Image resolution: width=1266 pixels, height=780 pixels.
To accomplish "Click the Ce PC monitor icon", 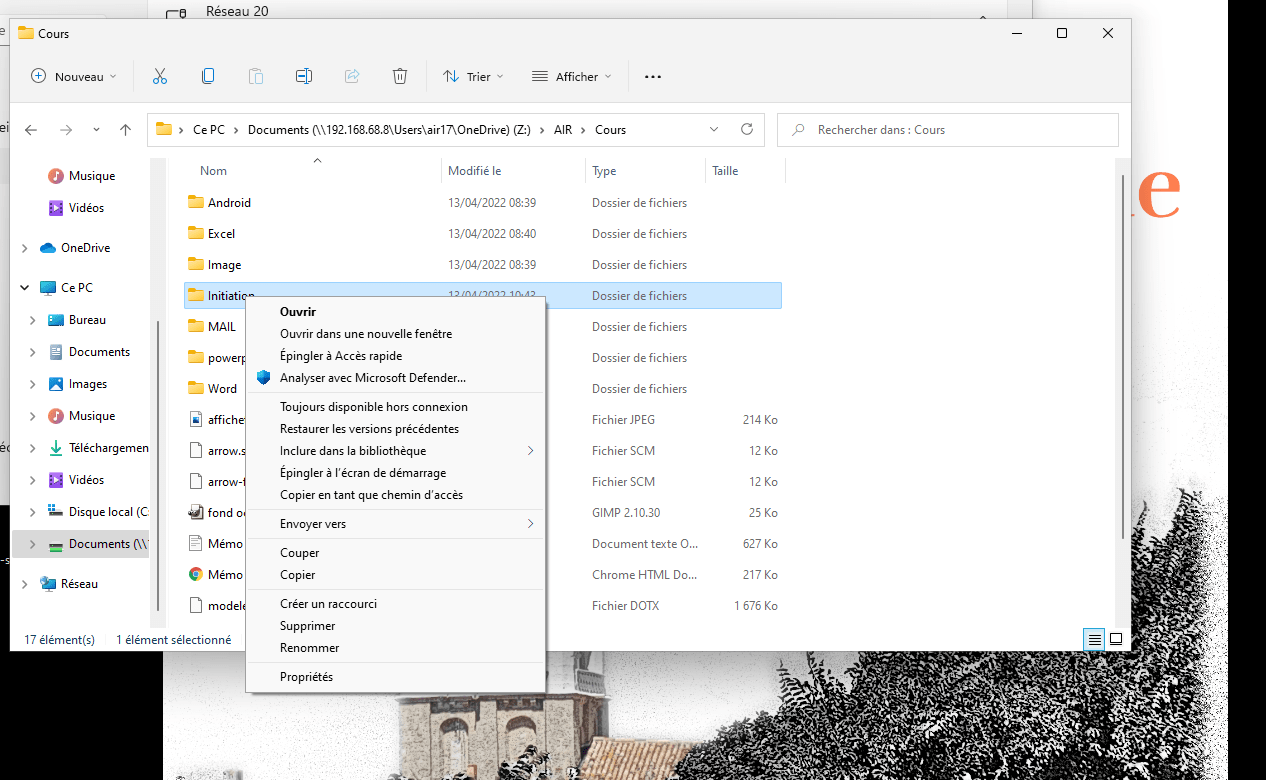I will point(48,288).
